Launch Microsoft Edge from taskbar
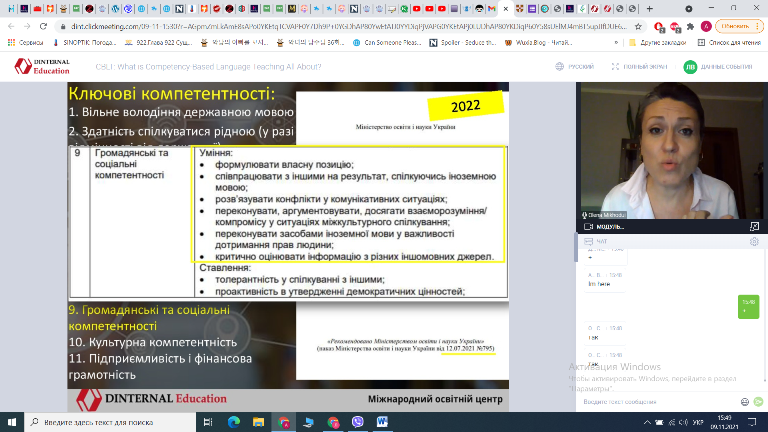The height and width of the screenshot is (432, 768). tap(234, 422)
